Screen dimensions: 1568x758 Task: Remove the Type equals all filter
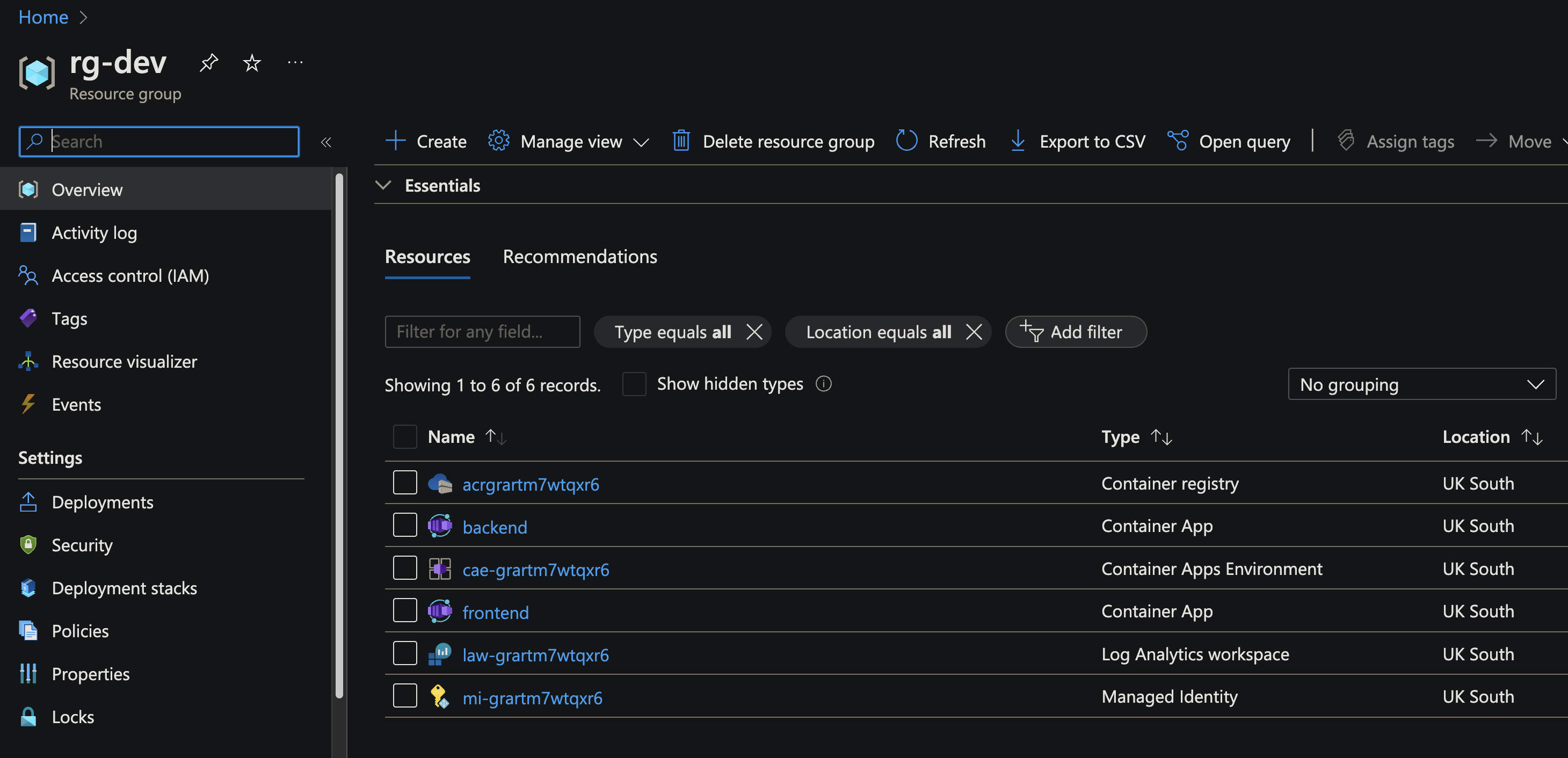[x=754, y=332]
